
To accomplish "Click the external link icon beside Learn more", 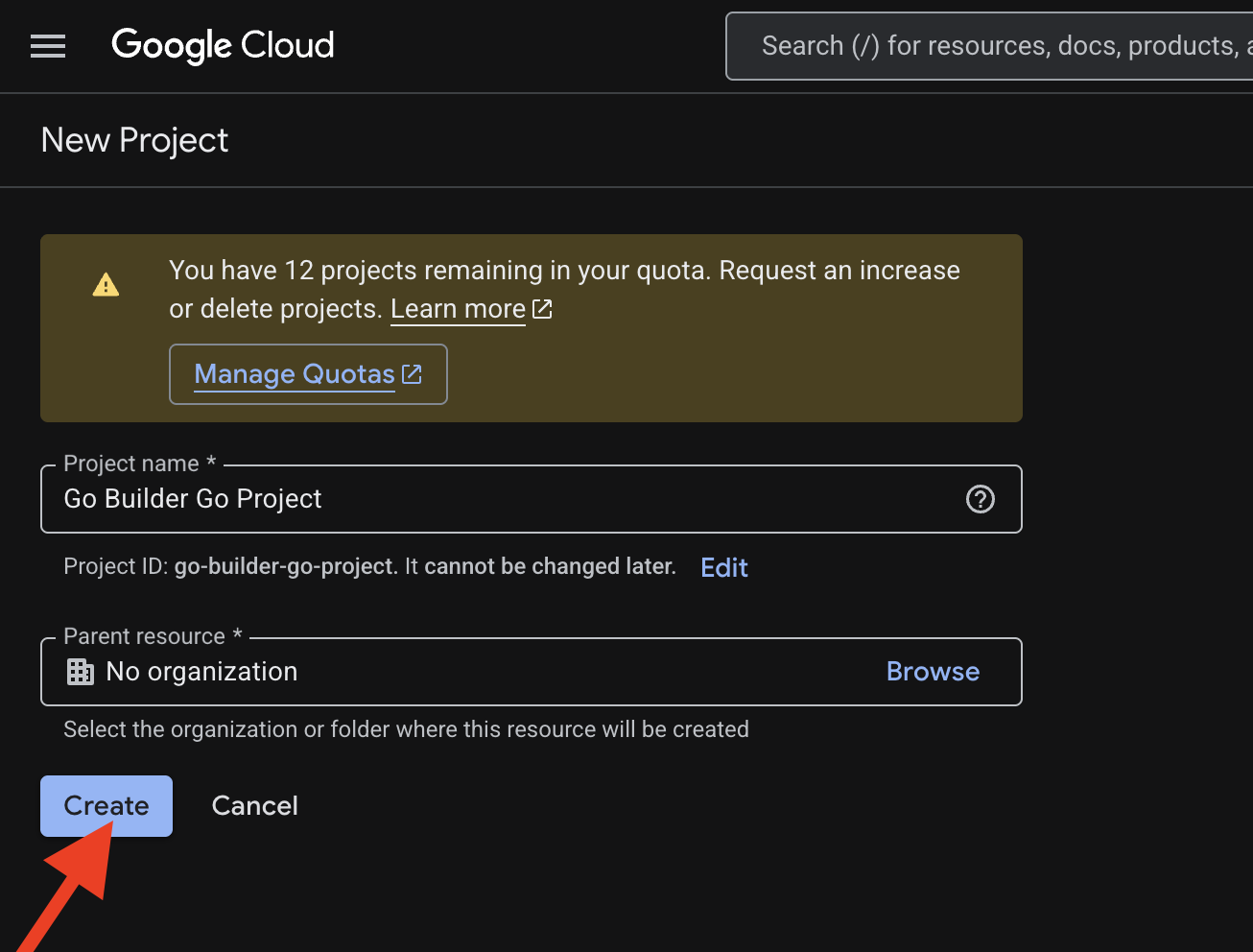I will pos(542,309).
